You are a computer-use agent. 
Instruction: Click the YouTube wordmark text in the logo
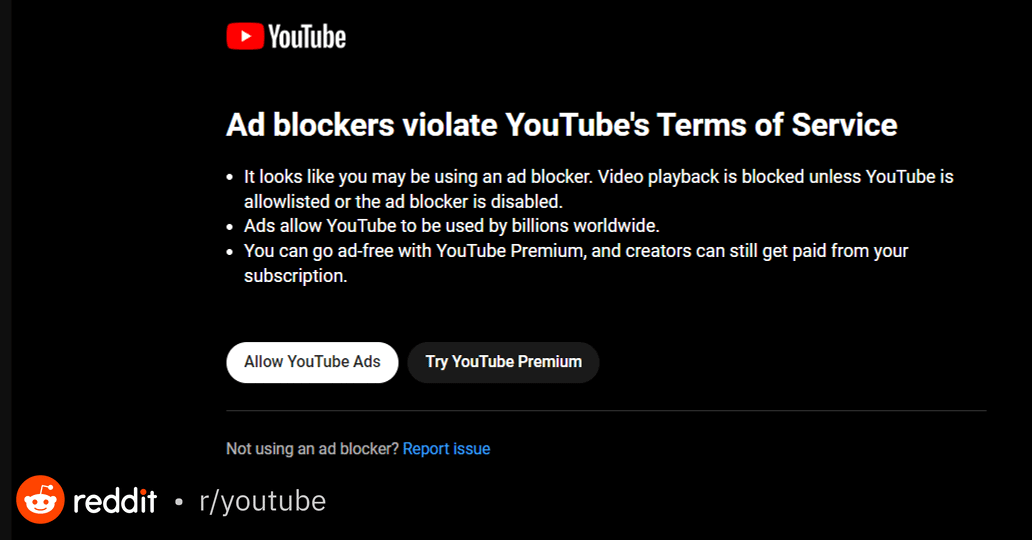(x=307, y=38)
